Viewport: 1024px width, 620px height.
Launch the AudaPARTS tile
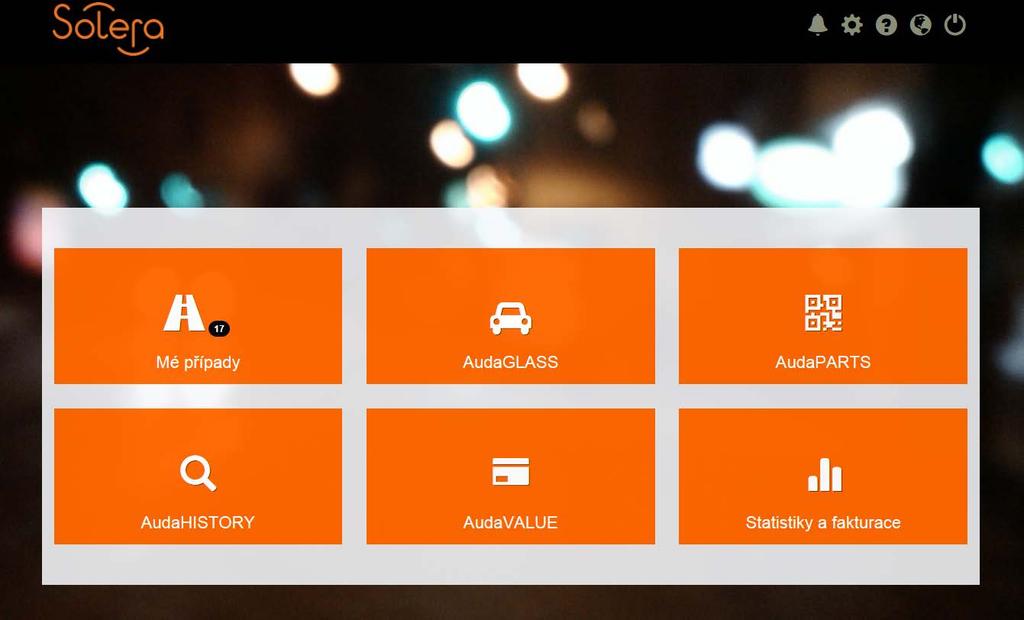[823, 316]
